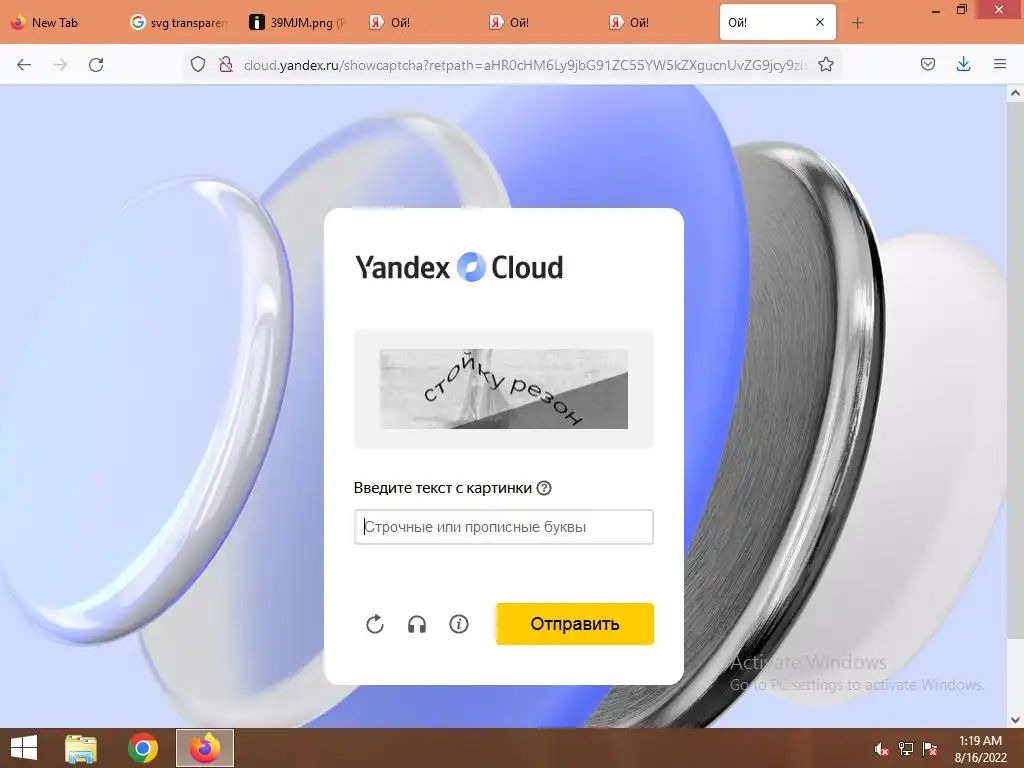Open the downloads panel
This screenshot has width=1024, height=768.
pyautogui.click(x=963, y=65)
